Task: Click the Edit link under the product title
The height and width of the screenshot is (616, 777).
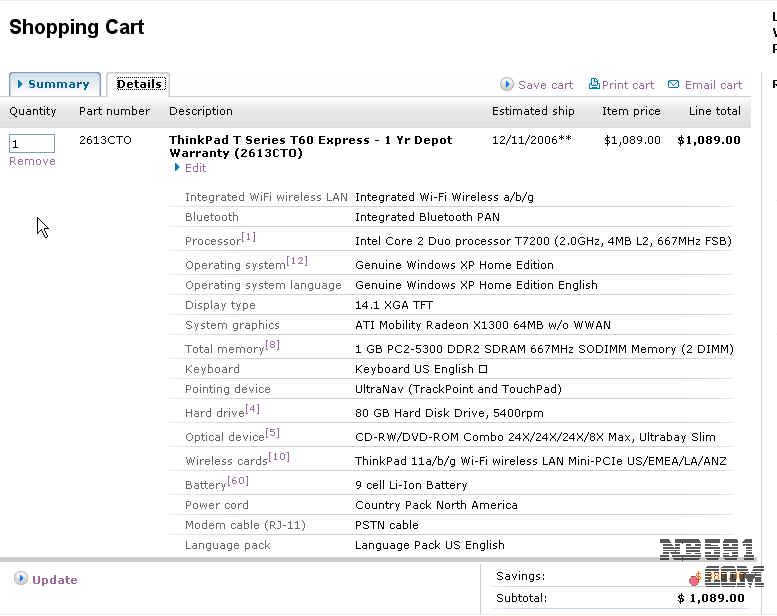Action: pos(195,168)
